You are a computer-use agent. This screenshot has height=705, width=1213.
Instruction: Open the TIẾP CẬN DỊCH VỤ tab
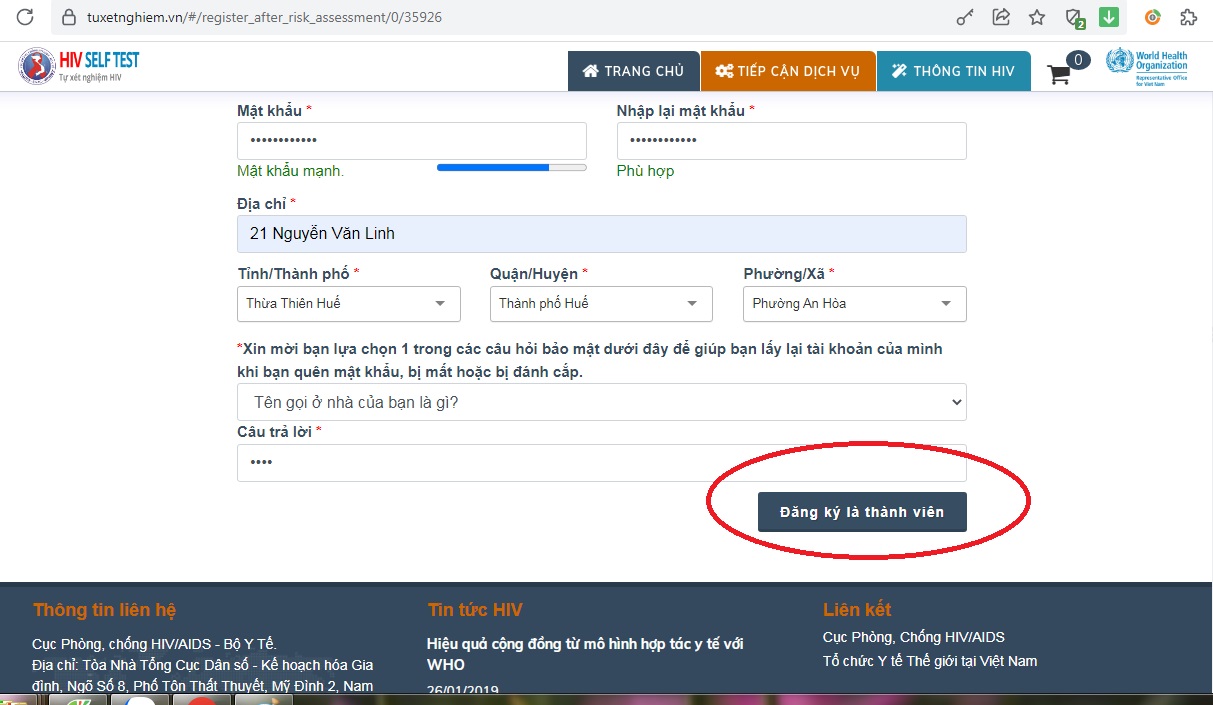coord(788,71)
